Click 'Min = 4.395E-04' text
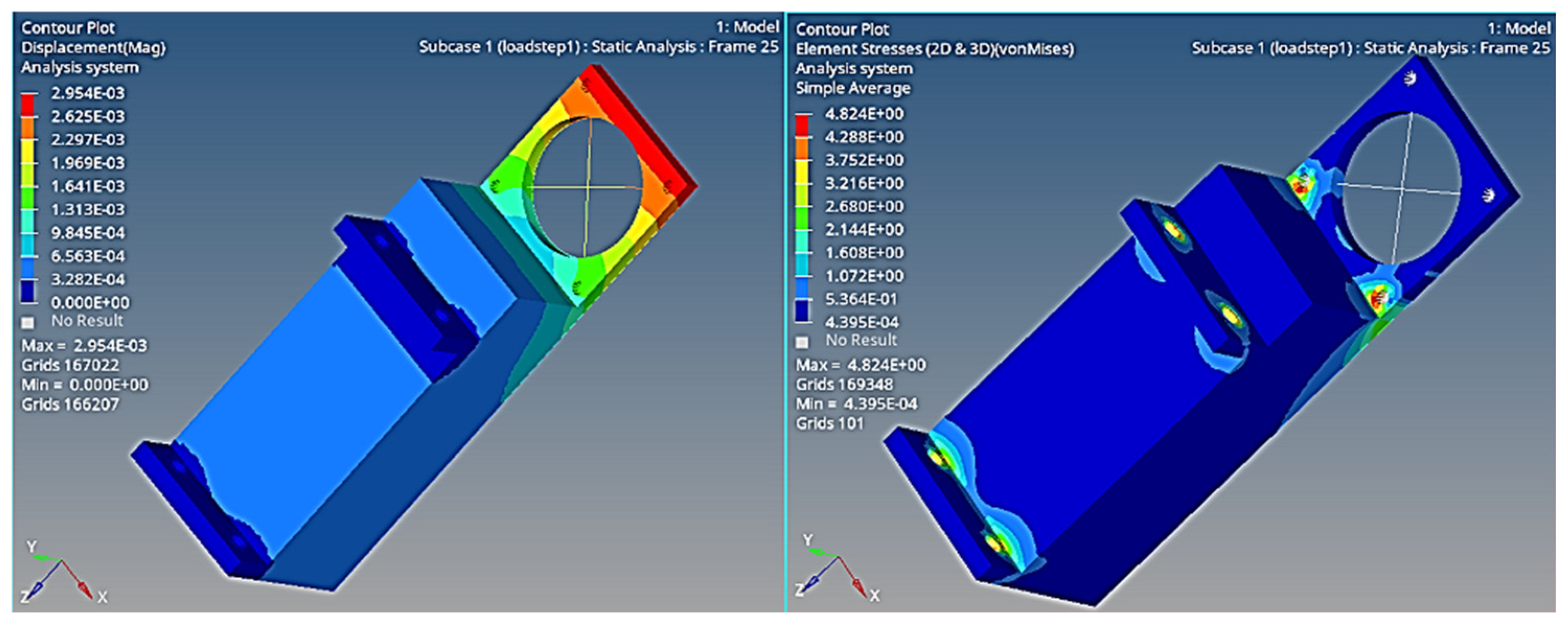Viewport: 1568px width, 627px height. [856, 403]
